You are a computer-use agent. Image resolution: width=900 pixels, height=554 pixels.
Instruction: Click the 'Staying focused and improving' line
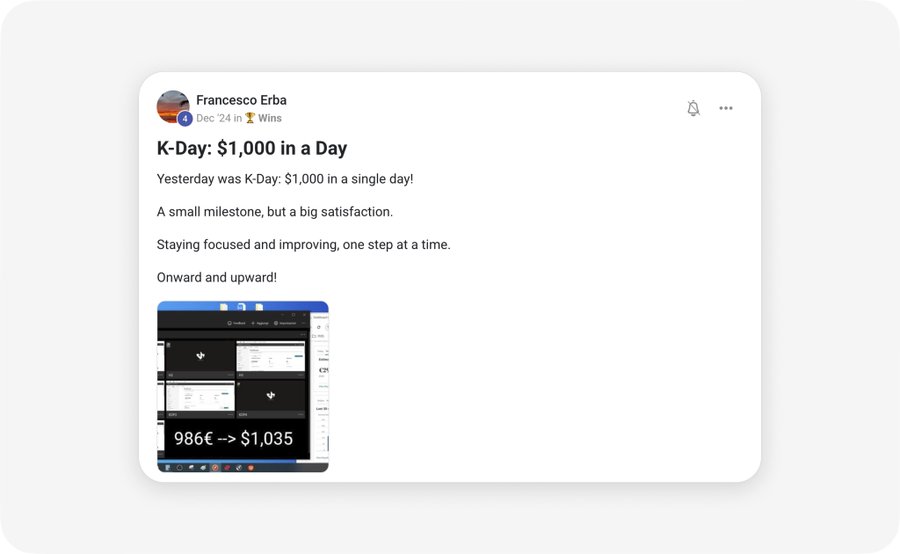[304, 244]
